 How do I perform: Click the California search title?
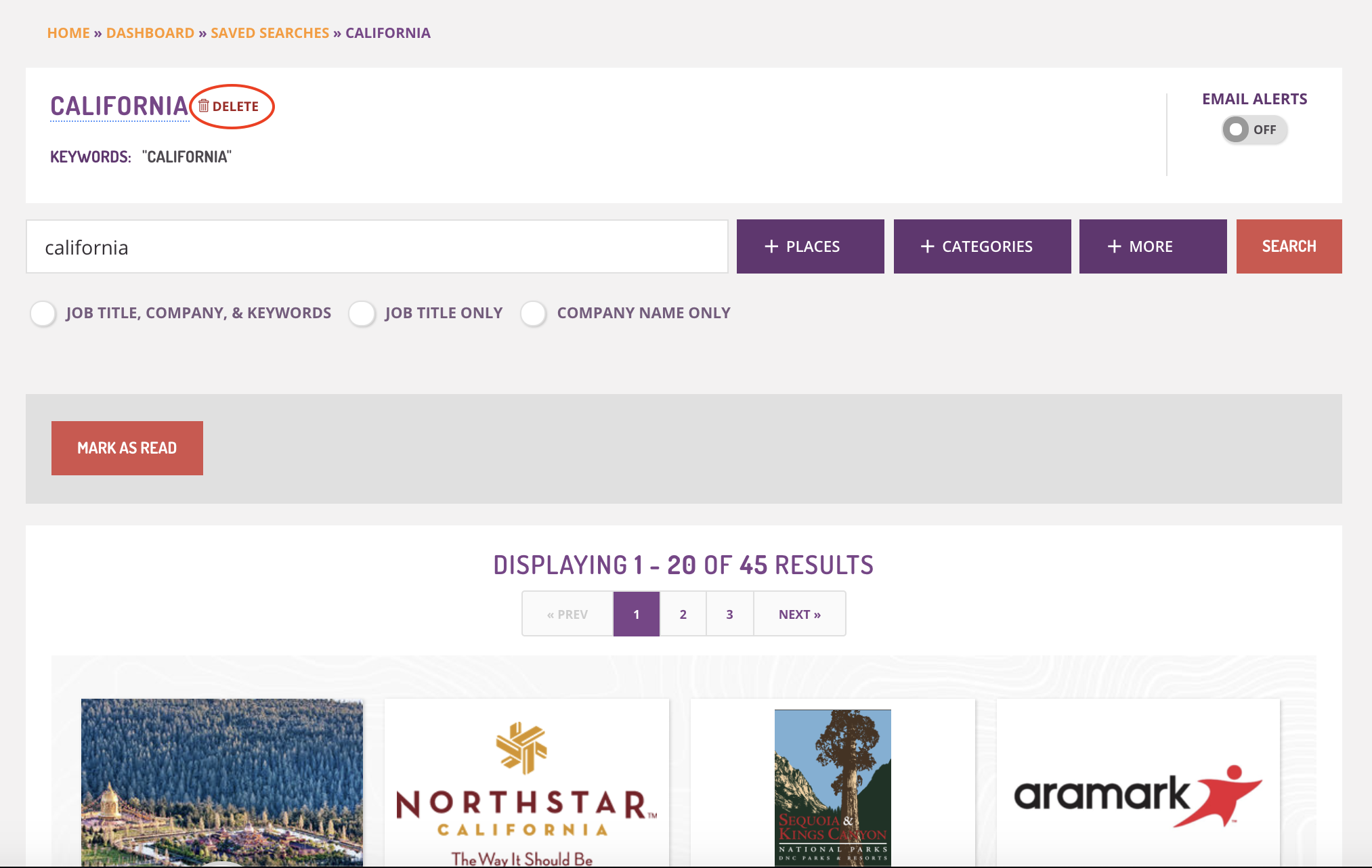point(119,106)
